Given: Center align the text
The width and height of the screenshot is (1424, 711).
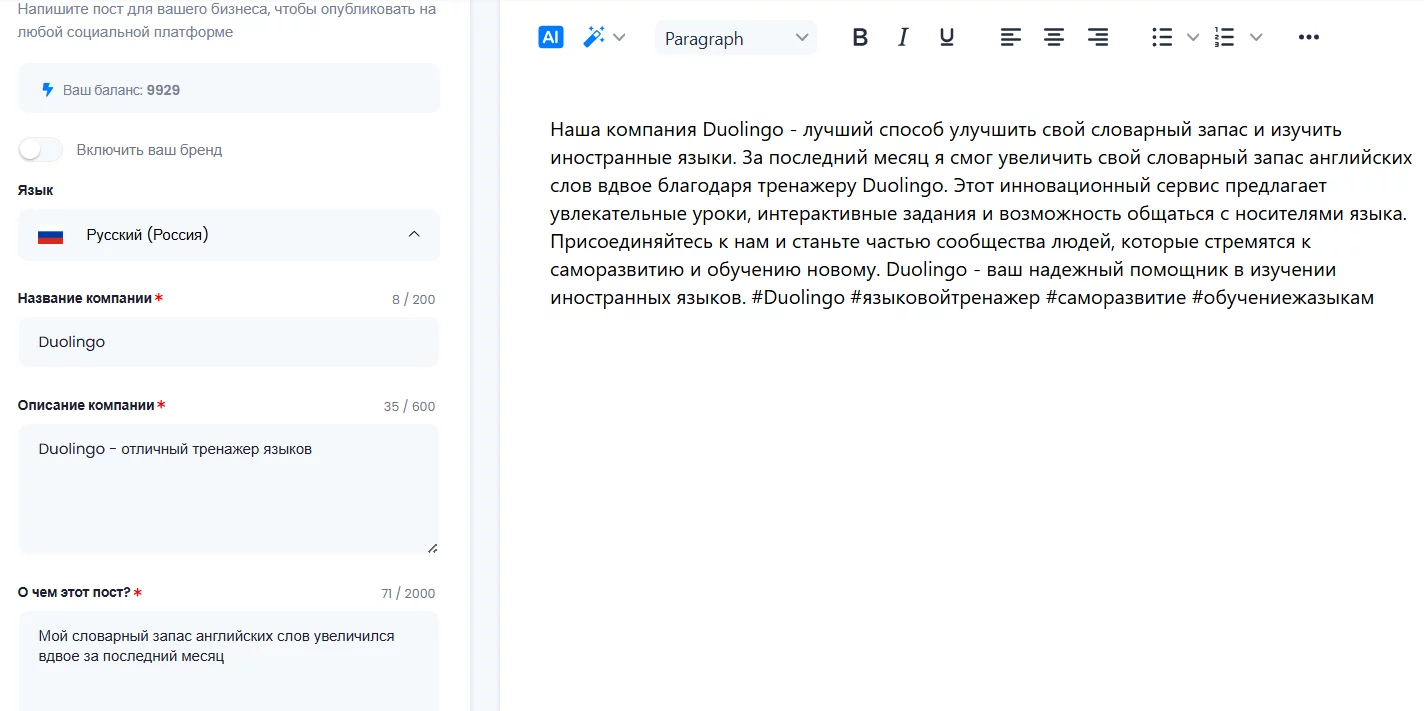Looking at the screenshot, I should (1054, 37).
